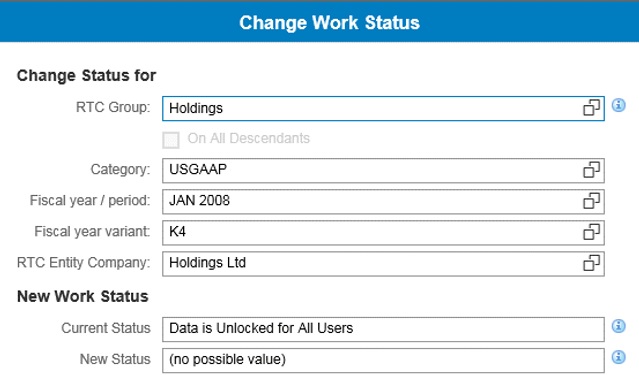Click the Change Work Status title bar
This screenshot has height=375, width=639.
click(x=320, y=22)
